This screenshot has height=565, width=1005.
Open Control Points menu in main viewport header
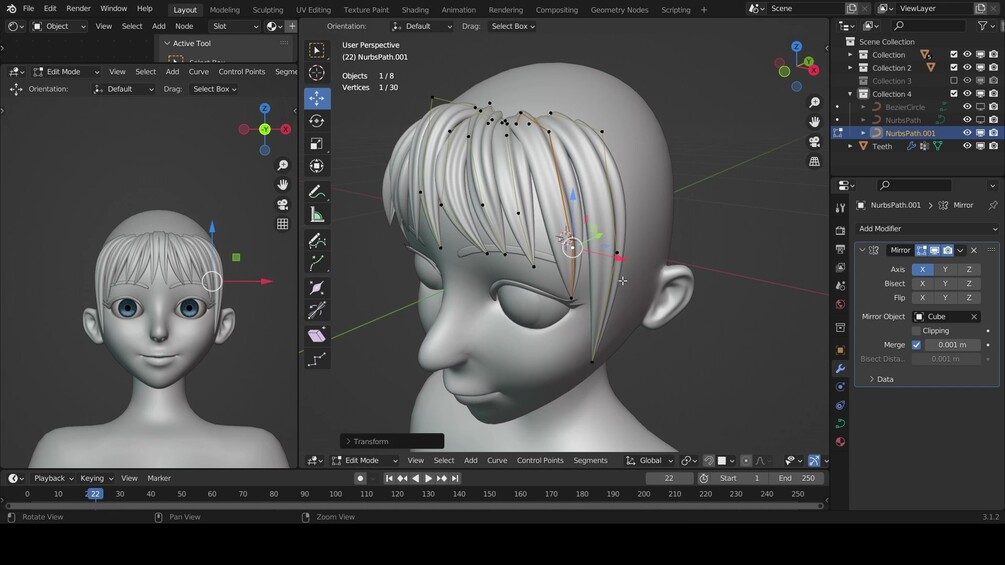(x=540, y=461)
